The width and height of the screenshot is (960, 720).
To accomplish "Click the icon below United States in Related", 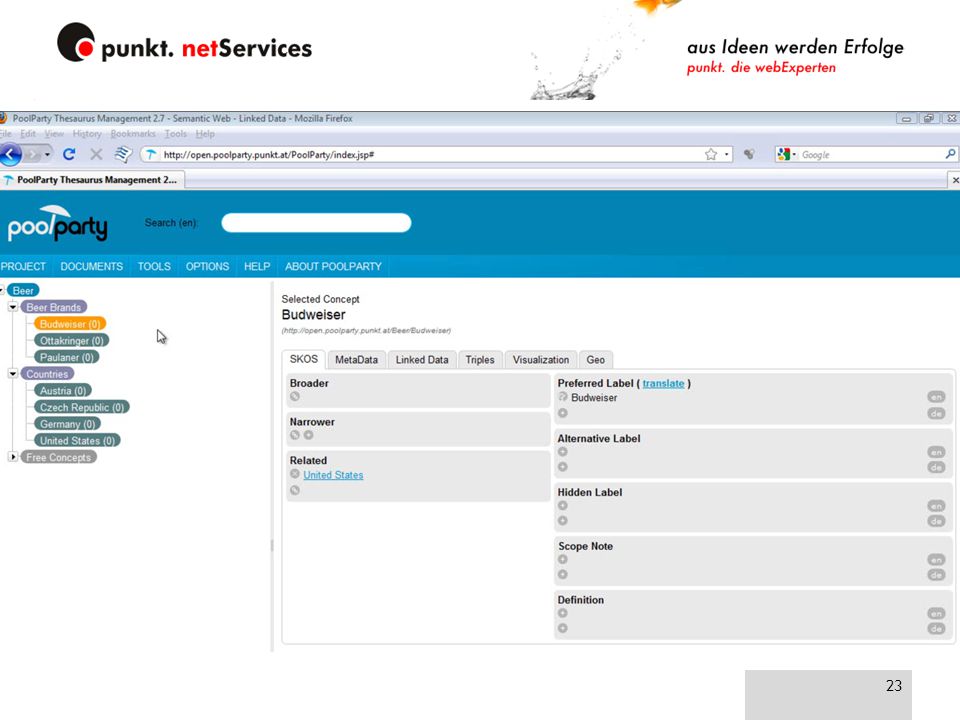I will pyautogui.click(x=294, y=490).
